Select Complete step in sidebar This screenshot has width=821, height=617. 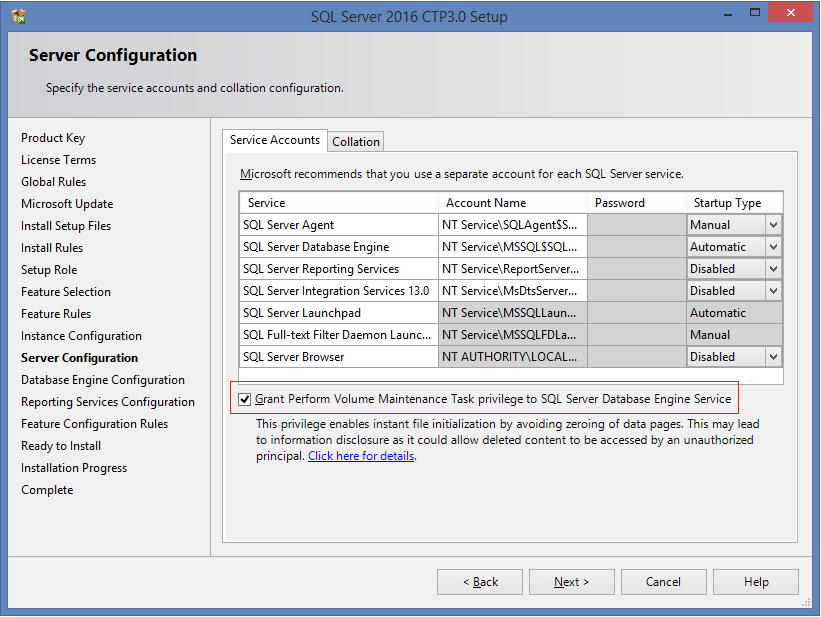coord(47,490)
